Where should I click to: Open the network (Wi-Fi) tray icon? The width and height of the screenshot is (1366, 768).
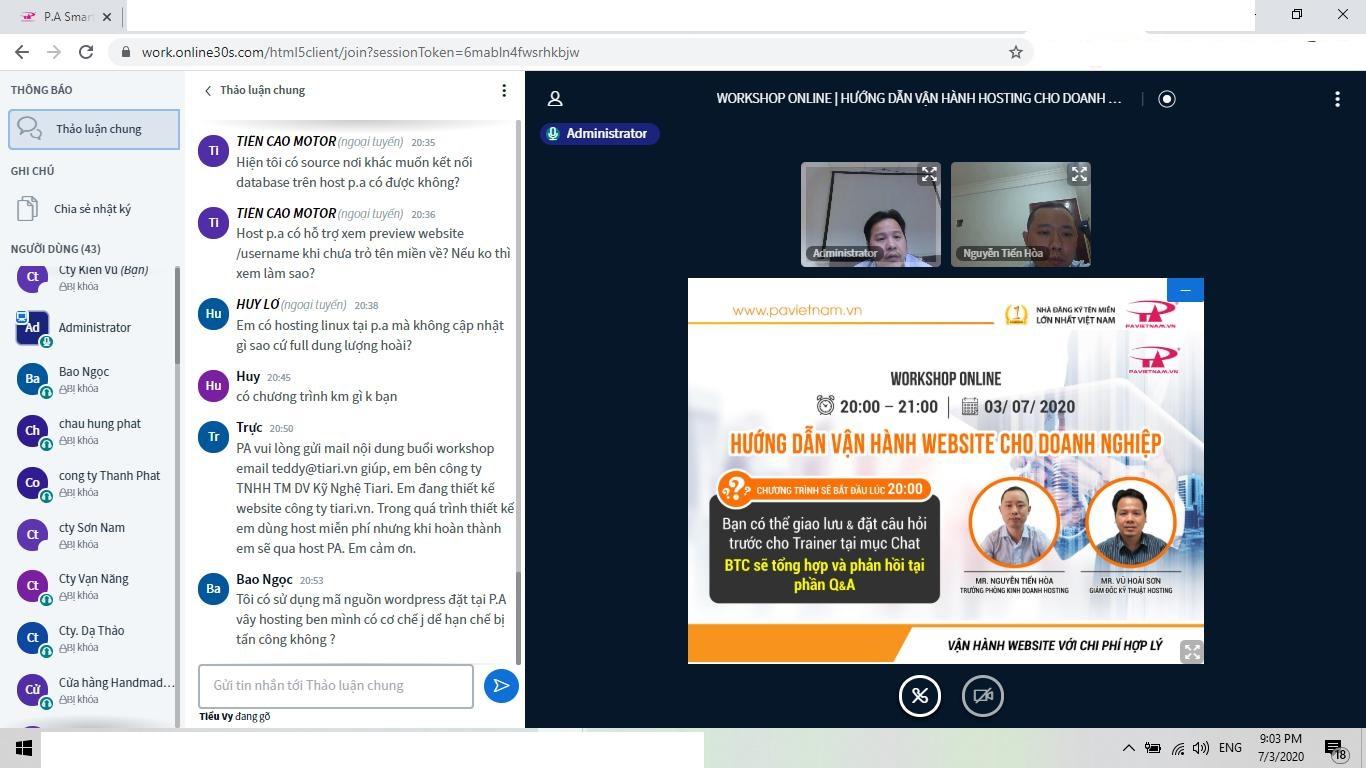tap(1177, 748)
